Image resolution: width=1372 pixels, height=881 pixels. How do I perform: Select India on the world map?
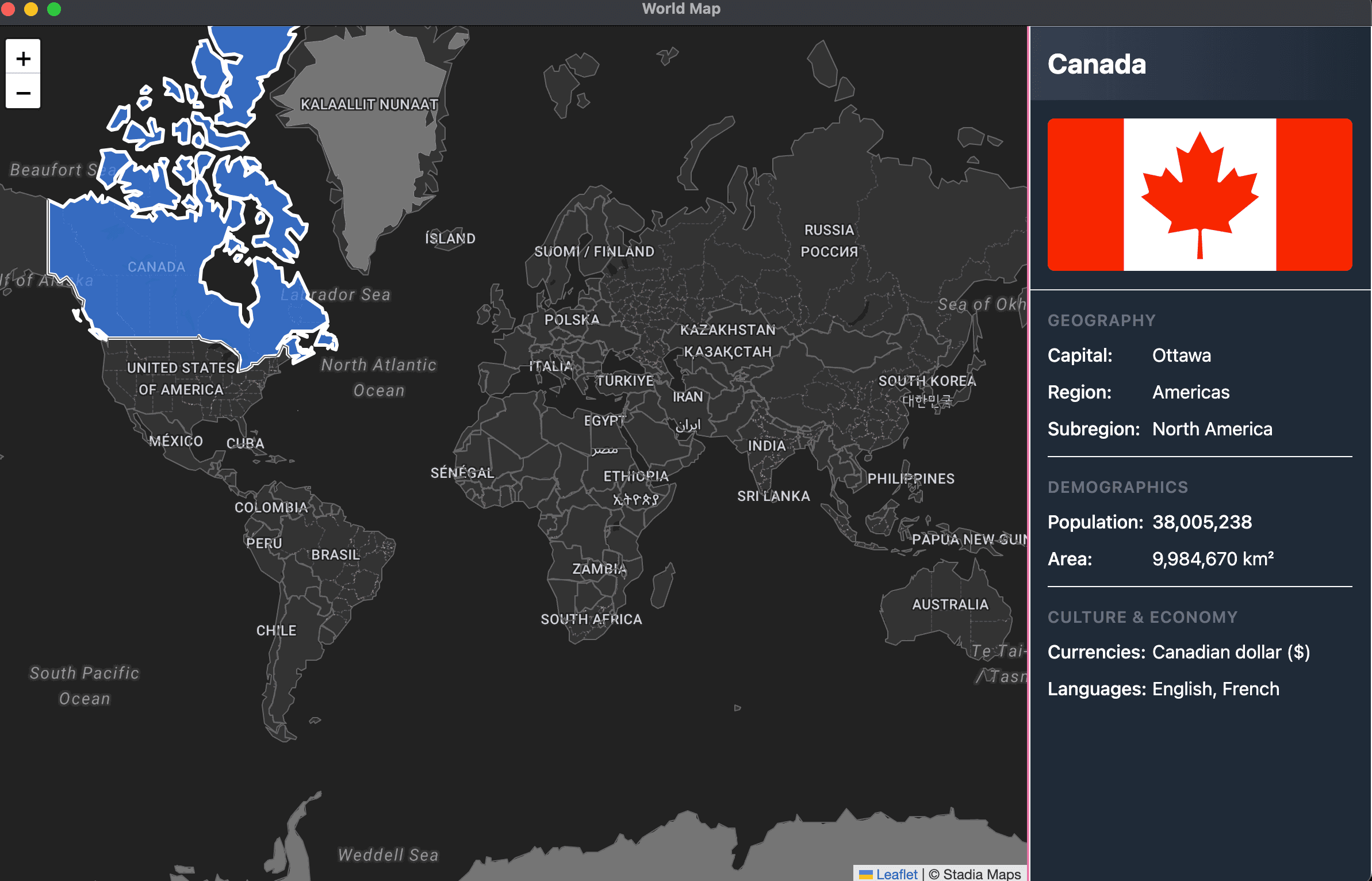[768, 446]
